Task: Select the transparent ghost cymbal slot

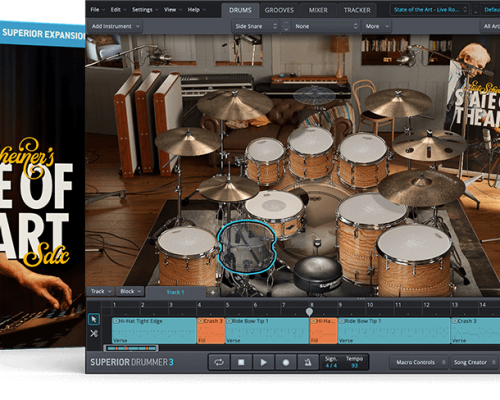Action: pyautogui.click(x=314, y=95)
